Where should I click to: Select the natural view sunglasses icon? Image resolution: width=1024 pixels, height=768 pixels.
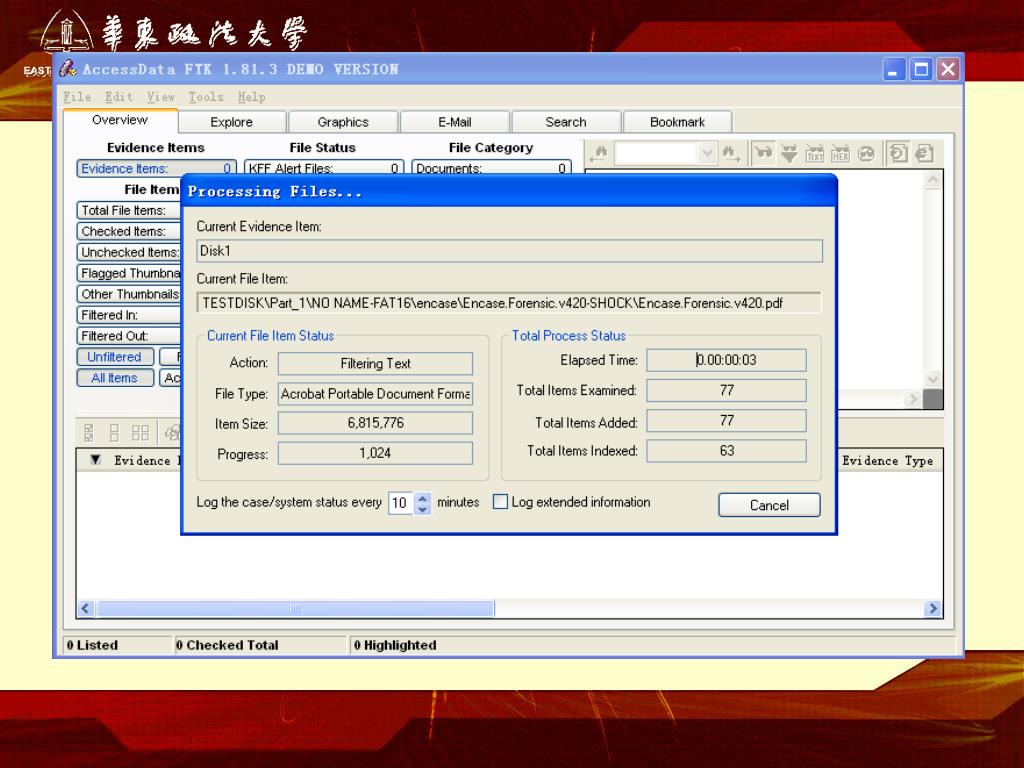click(763, 153)
